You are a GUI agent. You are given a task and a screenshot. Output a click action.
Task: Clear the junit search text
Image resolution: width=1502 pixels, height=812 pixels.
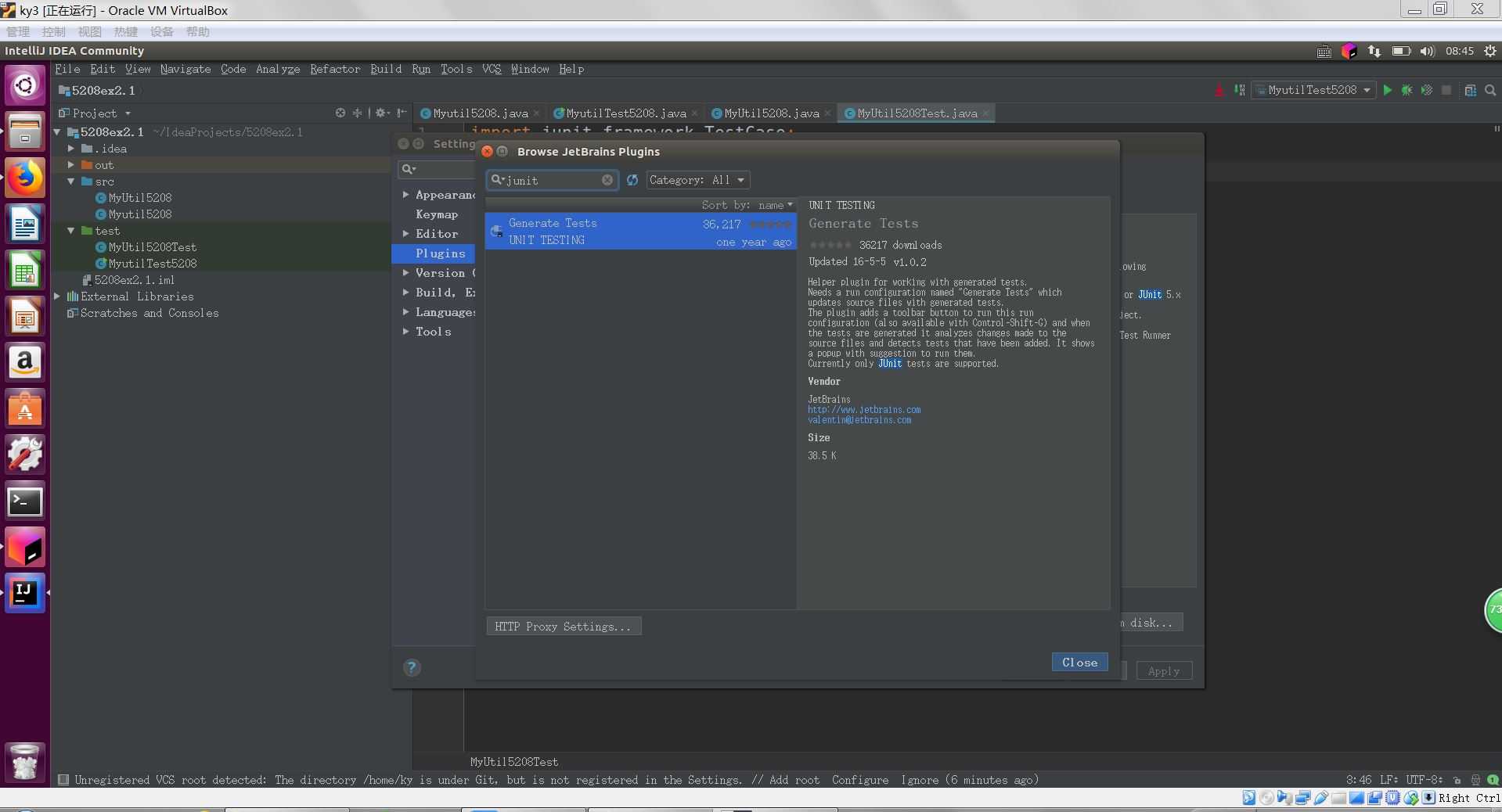[x=607, y=180]
